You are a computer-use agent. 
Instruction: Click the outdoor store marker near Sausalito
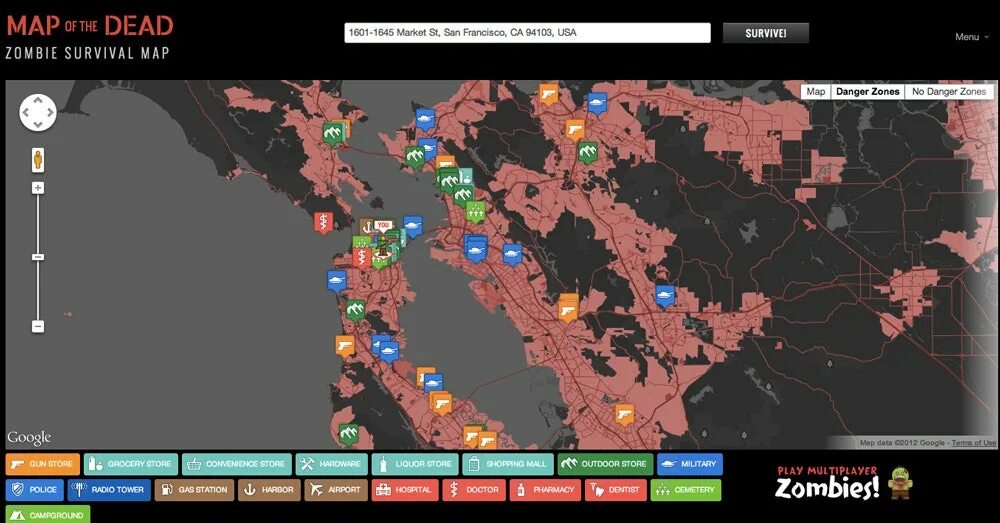332,134
